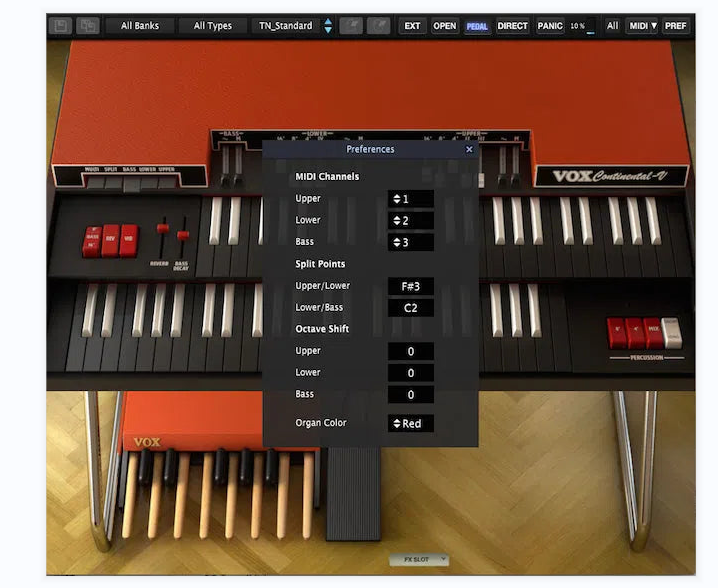Toggle the UPPER mode switch on organ
Viewport: 718px width, 588px height.
[x=167, y=183]
